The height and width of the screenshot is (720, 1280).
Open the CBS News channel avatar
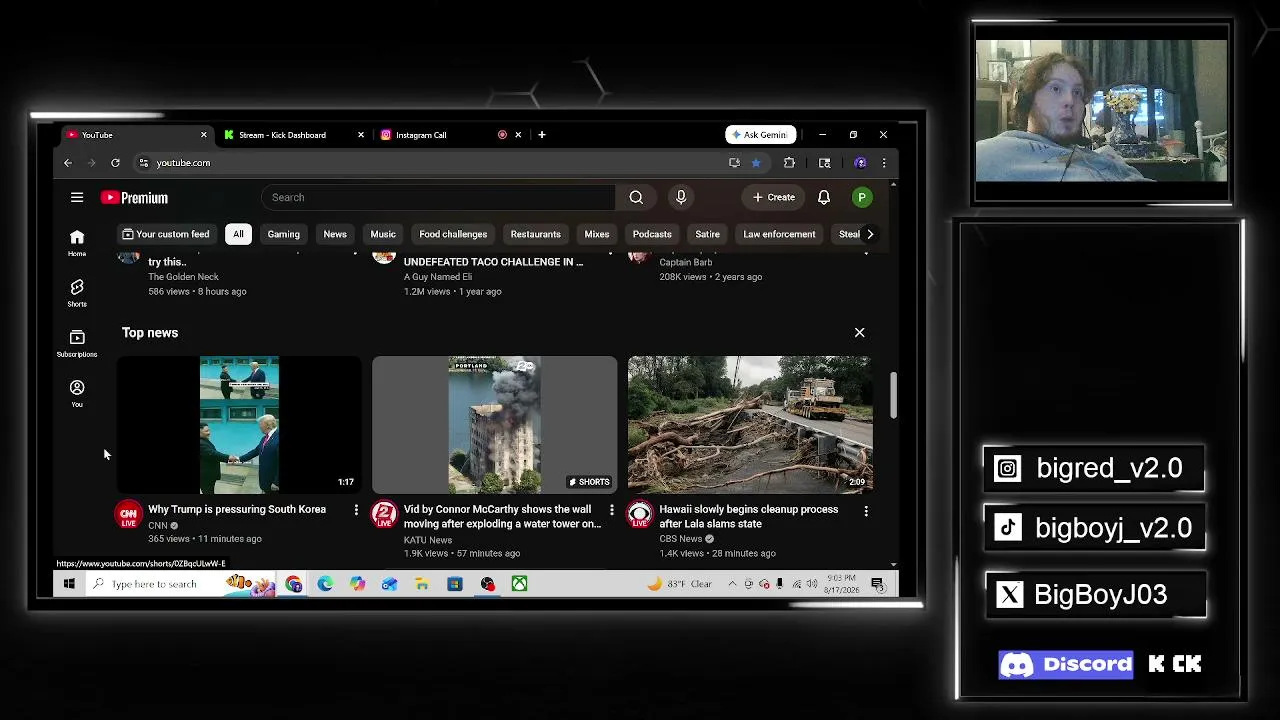[640, 515]
